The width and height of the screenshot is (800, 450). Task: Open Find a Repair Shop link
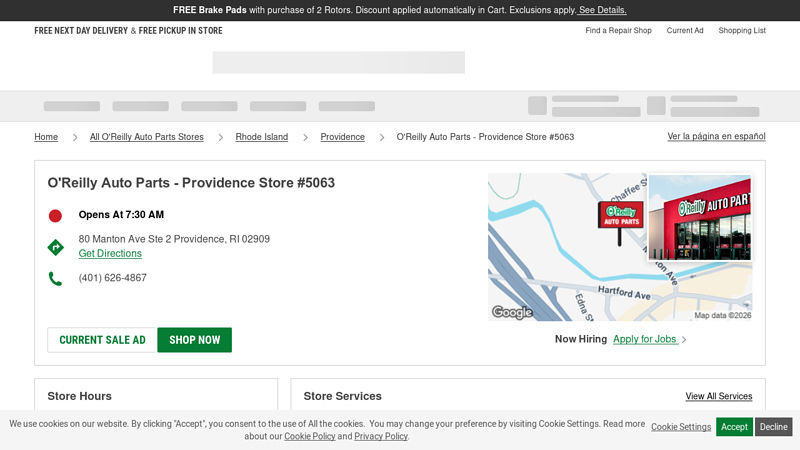point(618,31)
